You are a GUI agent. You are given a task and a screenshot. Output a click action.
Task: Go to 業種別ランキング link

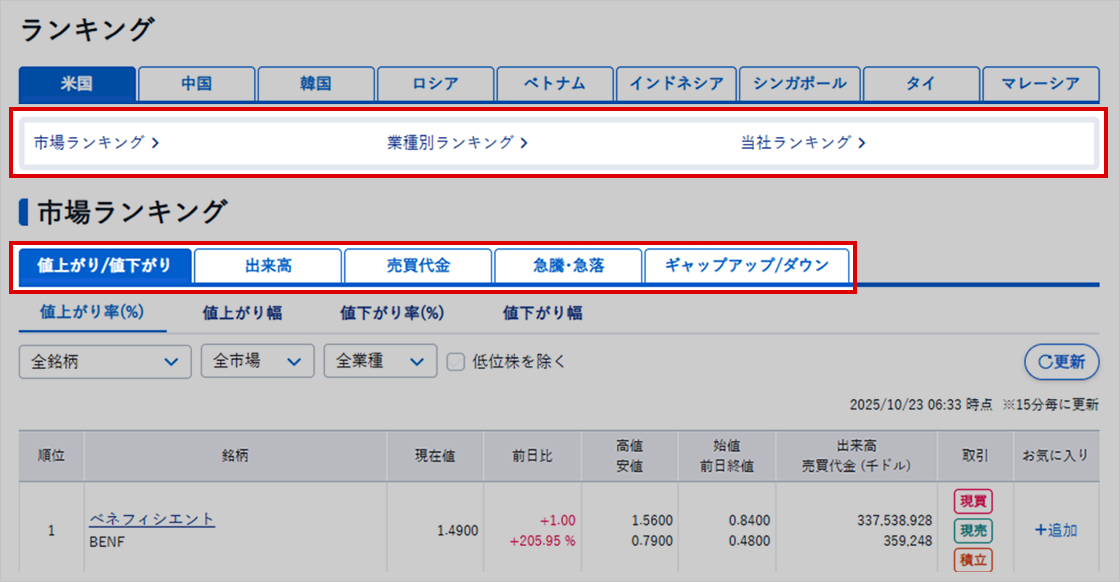pos(457,143)
